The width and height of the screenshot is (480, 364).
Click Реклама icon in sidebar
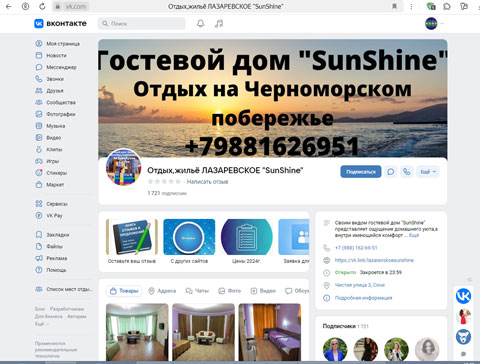pos(39,258)
